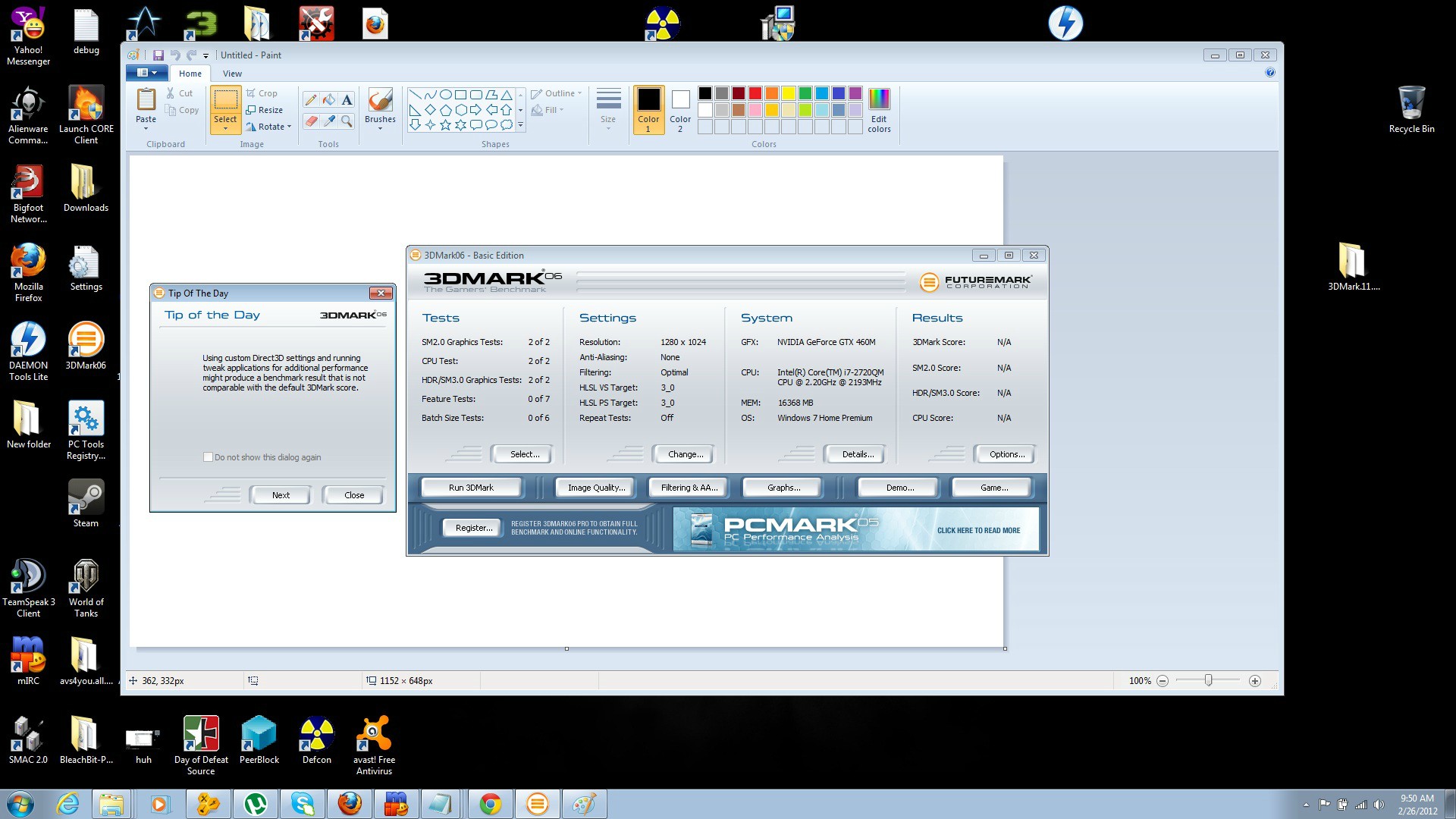Select the Eraser tool in Paint
Viewport: 1456px width, 819px height.
click(310, 121)
